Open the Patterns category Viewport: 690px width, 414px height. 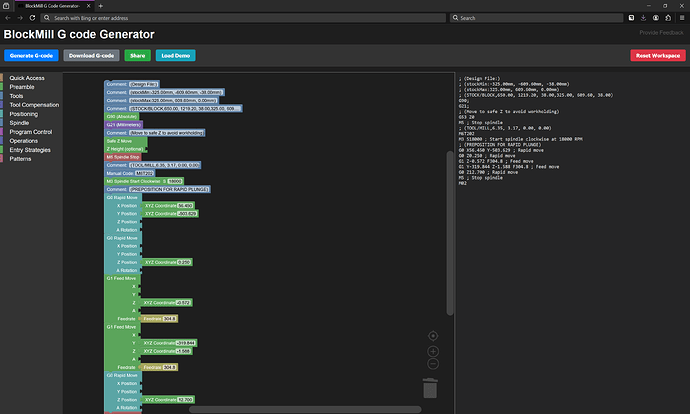tap(20, 159)
